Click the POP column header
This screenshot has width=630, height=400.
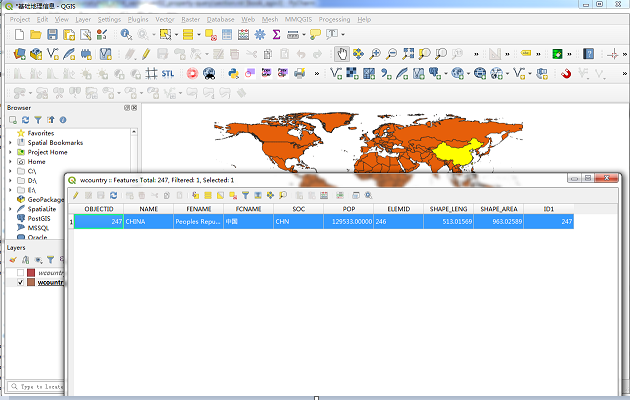349,209
